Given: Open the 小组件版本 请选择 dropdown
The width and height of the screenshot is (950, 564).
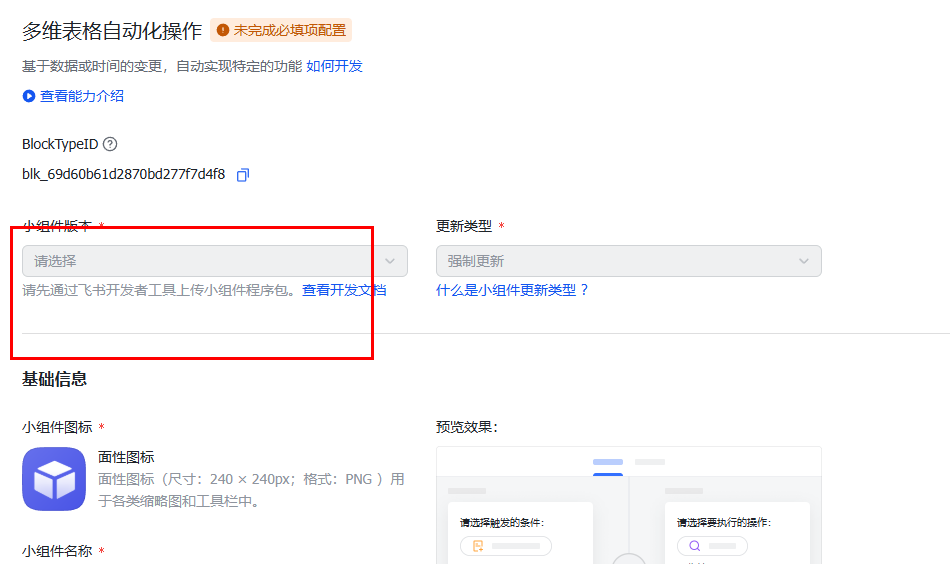Looking at the screenshot, I should [215, 261].
